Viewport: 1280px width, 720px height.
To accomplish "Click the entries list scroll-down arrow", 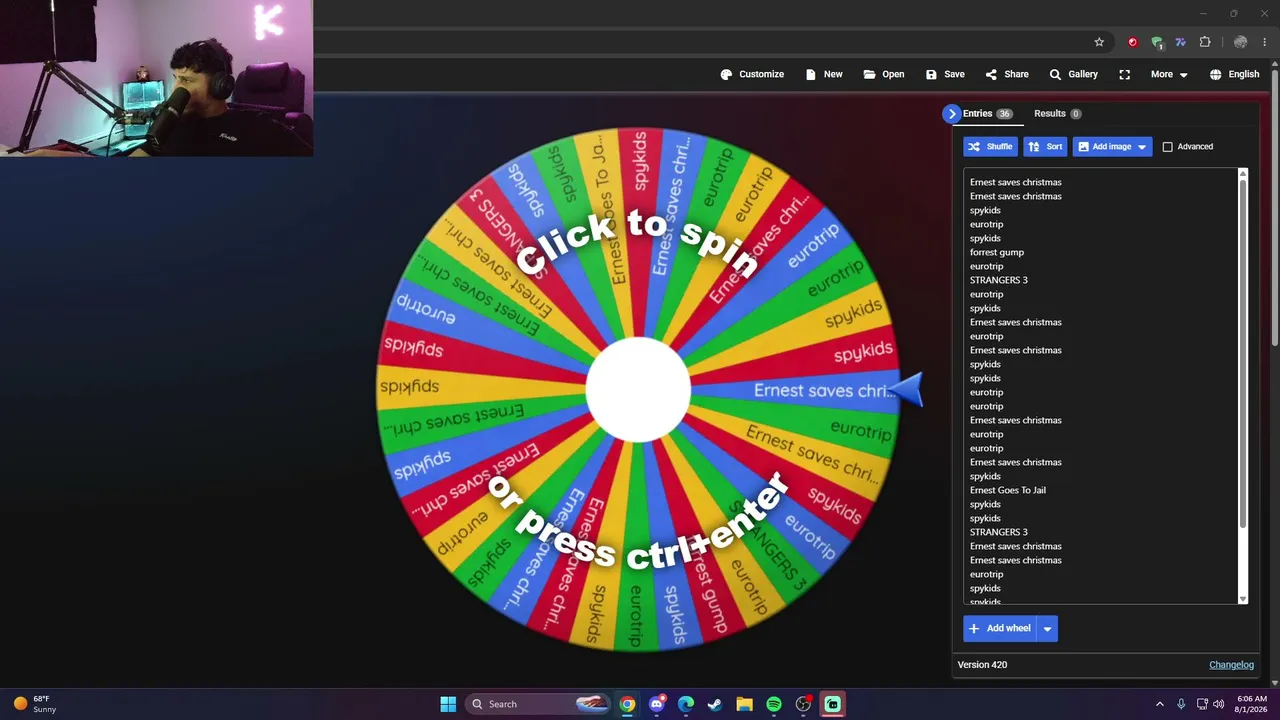I will point(1243,599).
